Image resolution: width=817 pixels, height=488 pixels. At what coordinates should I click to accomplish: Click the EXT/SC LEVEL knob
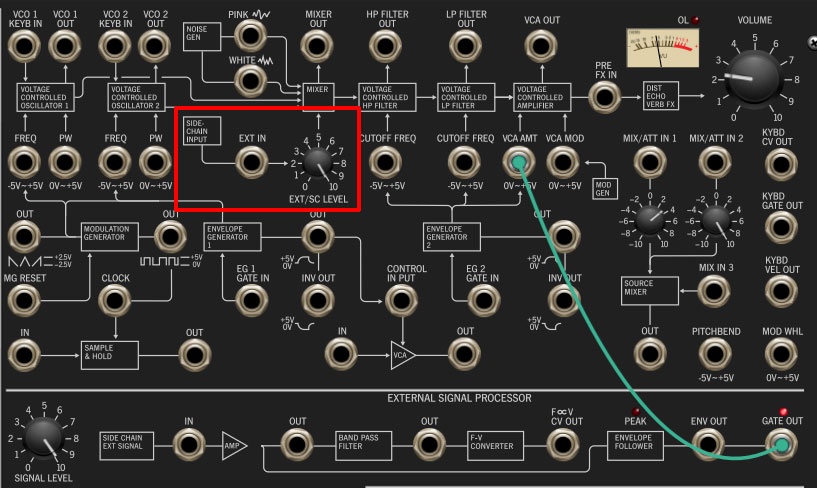(x=318, y=162)
